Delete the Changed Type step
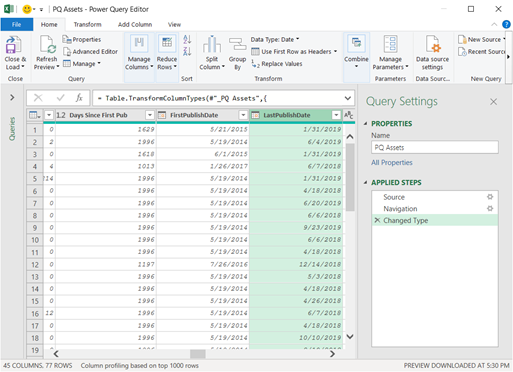Image resolution: width=513 pixels, height=372 pixels. coord(377,220)
